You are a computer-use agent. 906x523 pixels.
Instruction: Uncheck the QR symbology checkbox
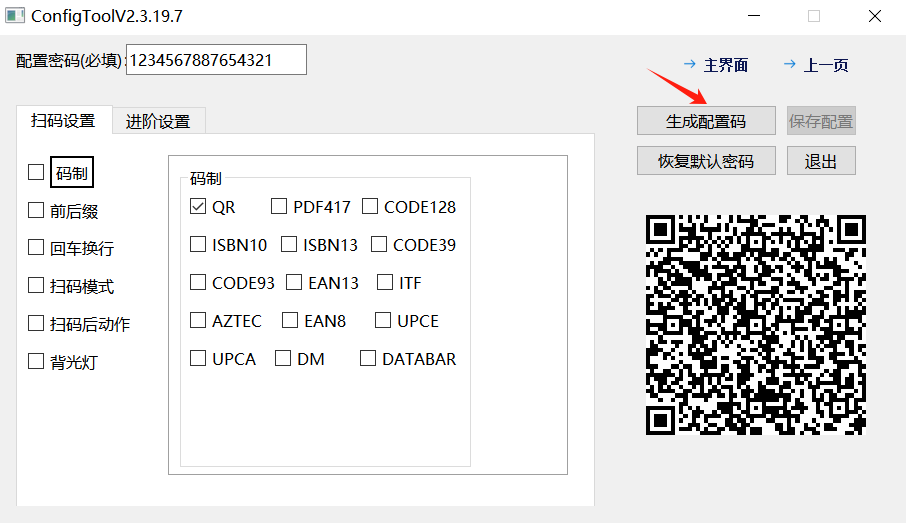[198, 206]
